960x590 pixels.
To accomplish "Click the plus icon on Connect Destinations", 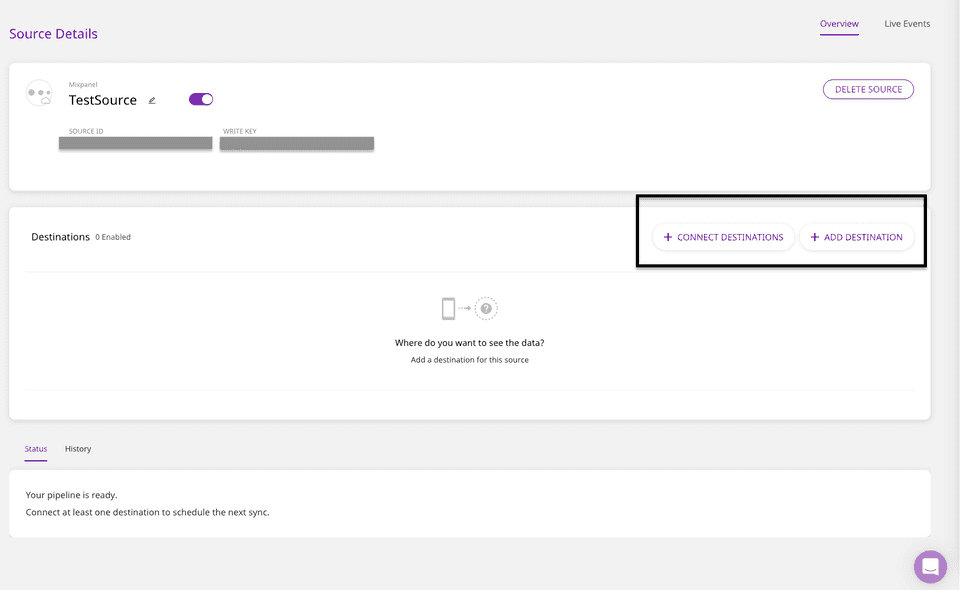I will click(667, 237).
